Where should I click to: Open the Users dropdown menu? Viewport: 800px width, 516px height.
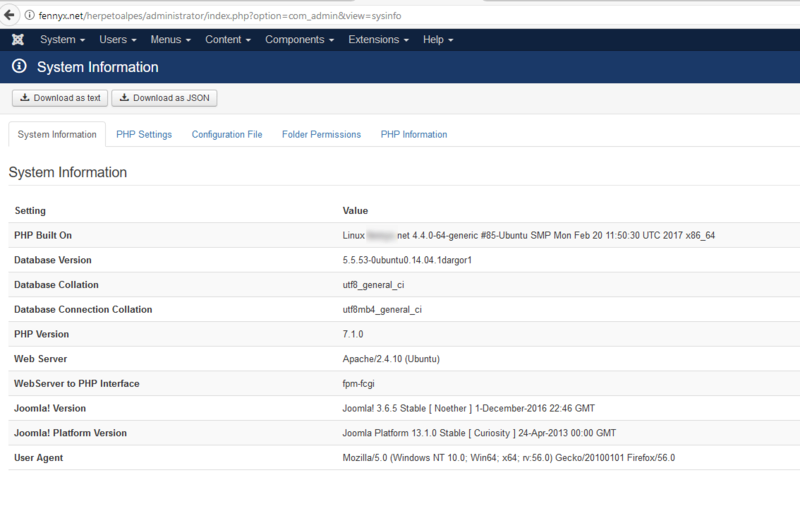click(118, 39)
